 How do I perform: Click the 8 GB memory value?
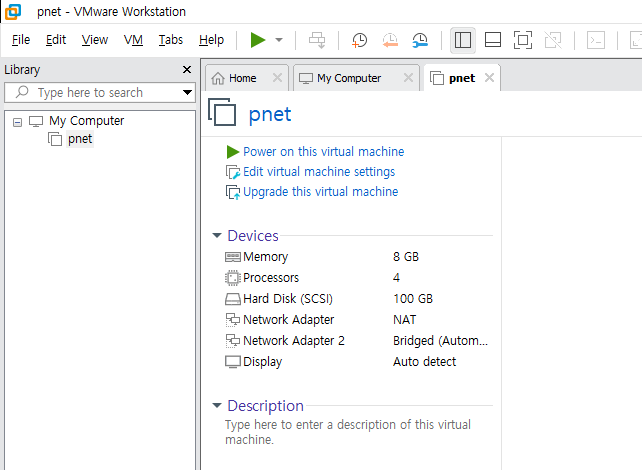[406, 257]
